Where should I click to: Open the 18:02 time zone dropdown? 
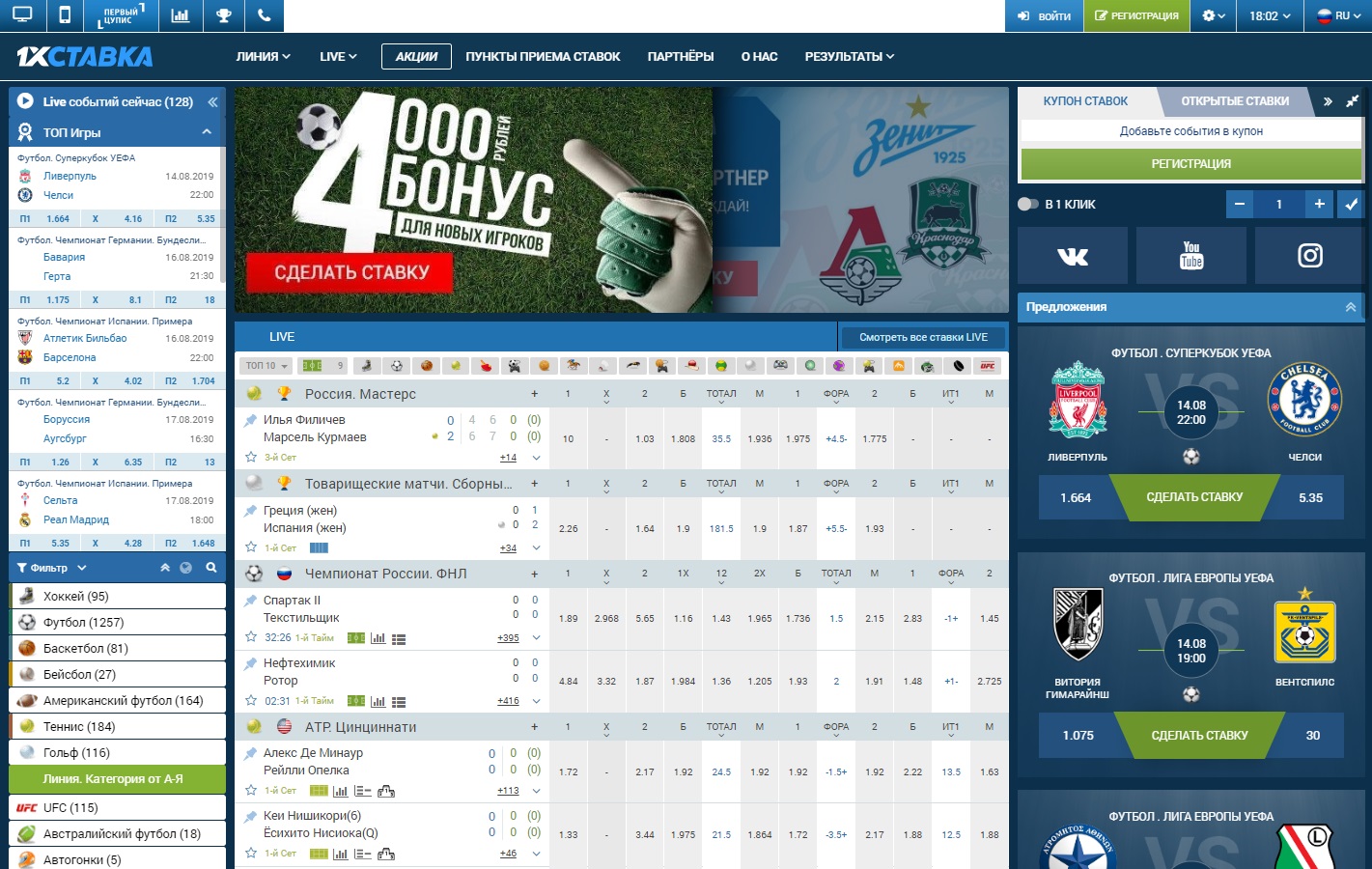point(1270,15)
